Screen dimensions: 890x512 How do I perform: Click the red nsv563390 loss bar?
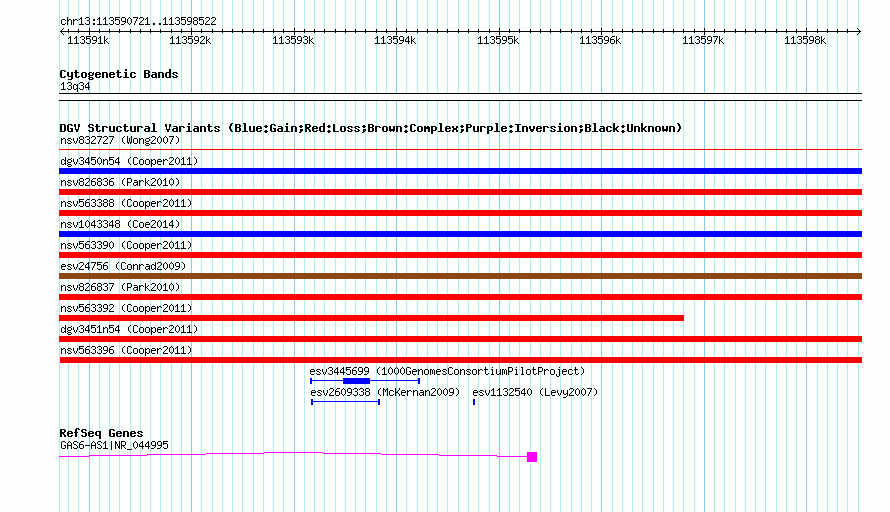tap(460, 255)
